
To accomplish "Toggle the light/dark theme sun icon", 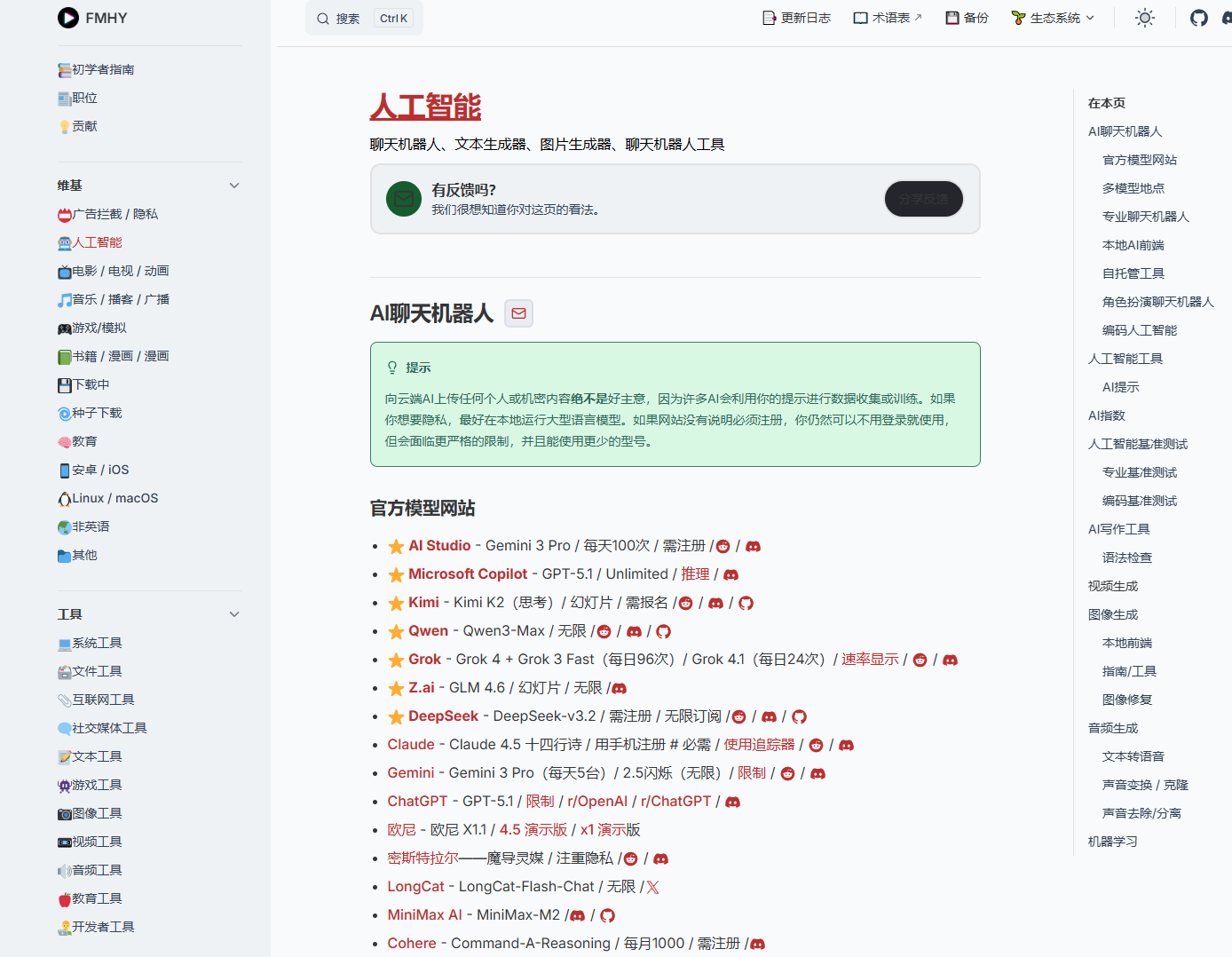I will coord(1145,18).
